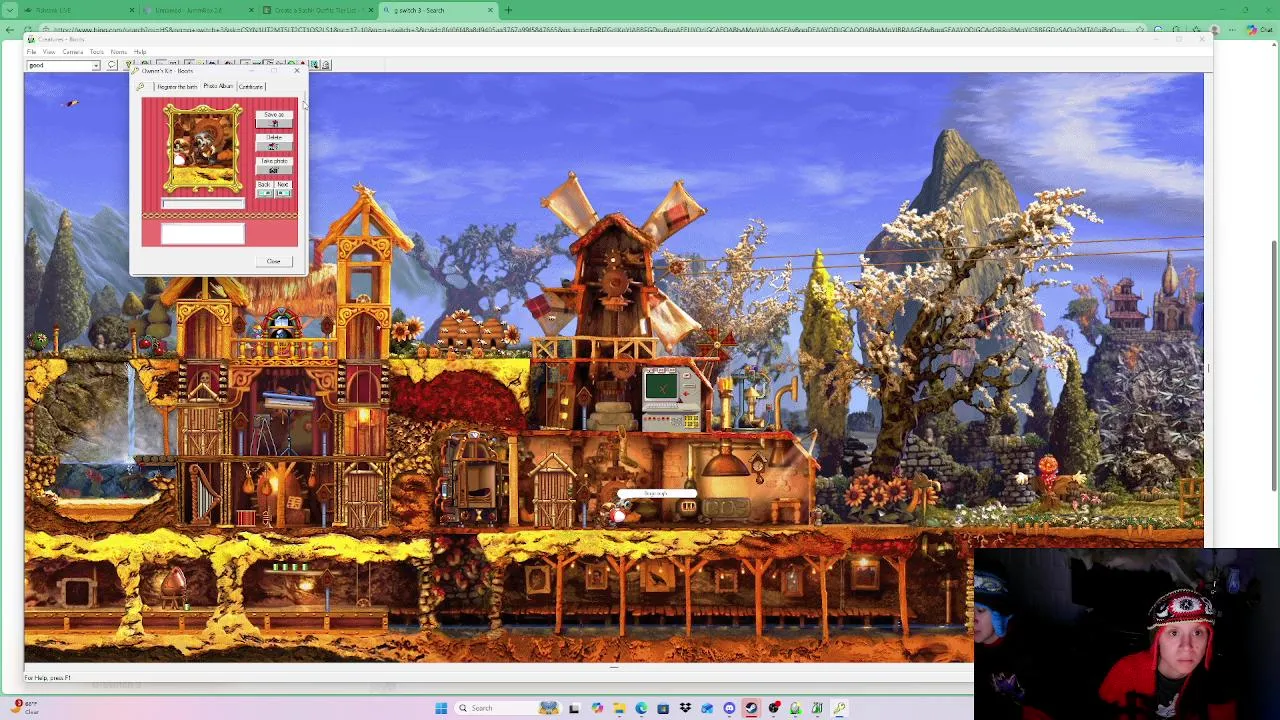Image resolution: width=1280 pixels, height=720 pixels.
Task: Open Dropbox from the taskbar
Action: point(685,708)
